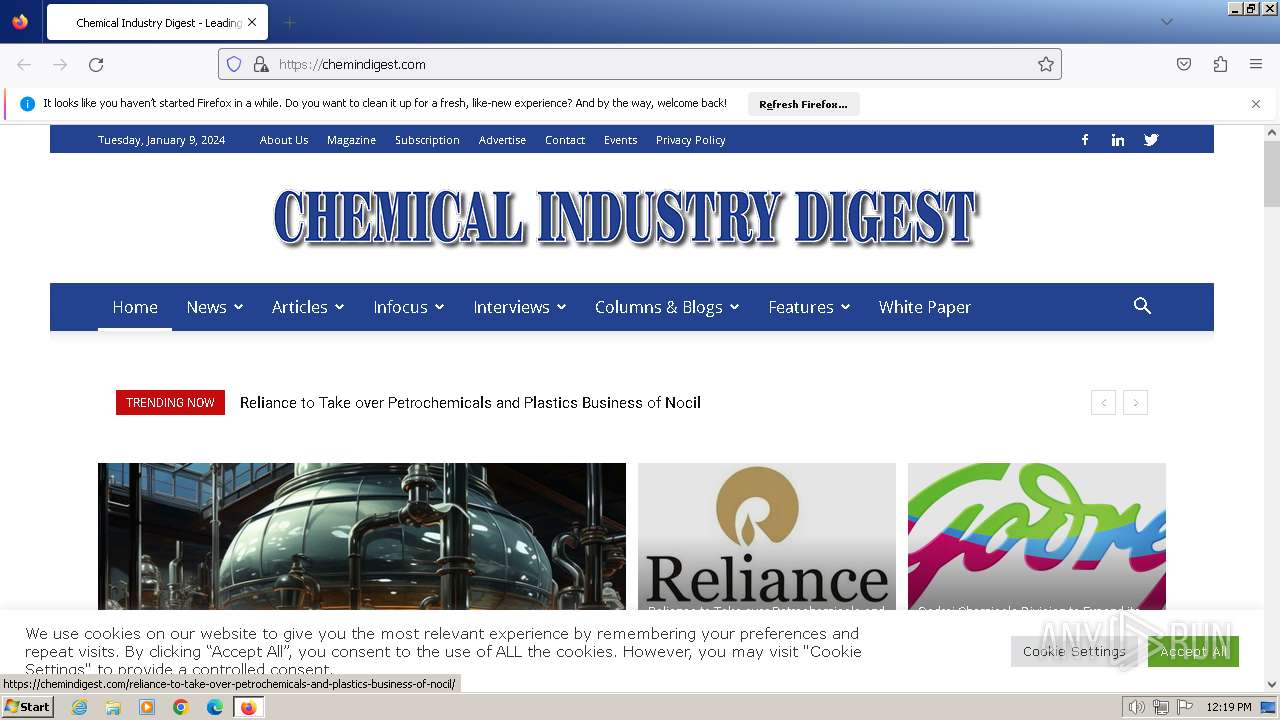The image size is (1280, 720).
Task: Open the media player taskbar icon
Action: 147,707
